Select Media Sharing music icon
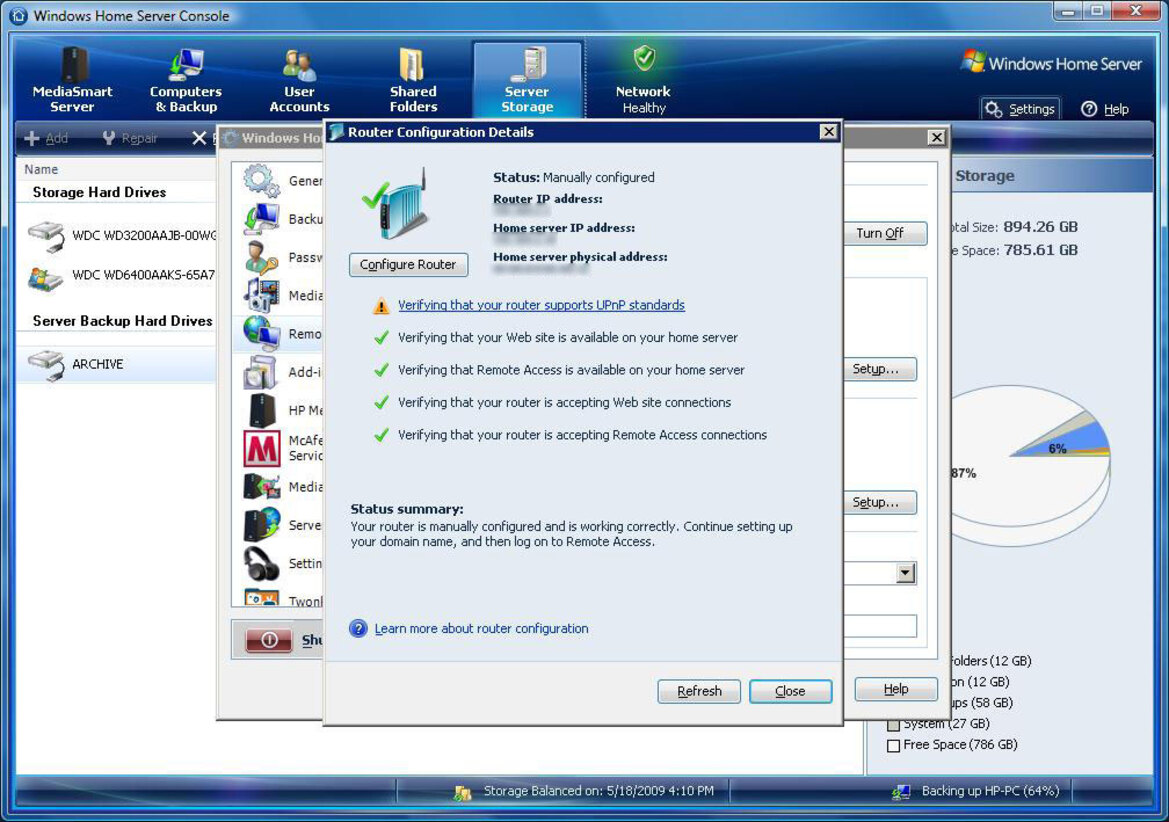 point(261,295)
